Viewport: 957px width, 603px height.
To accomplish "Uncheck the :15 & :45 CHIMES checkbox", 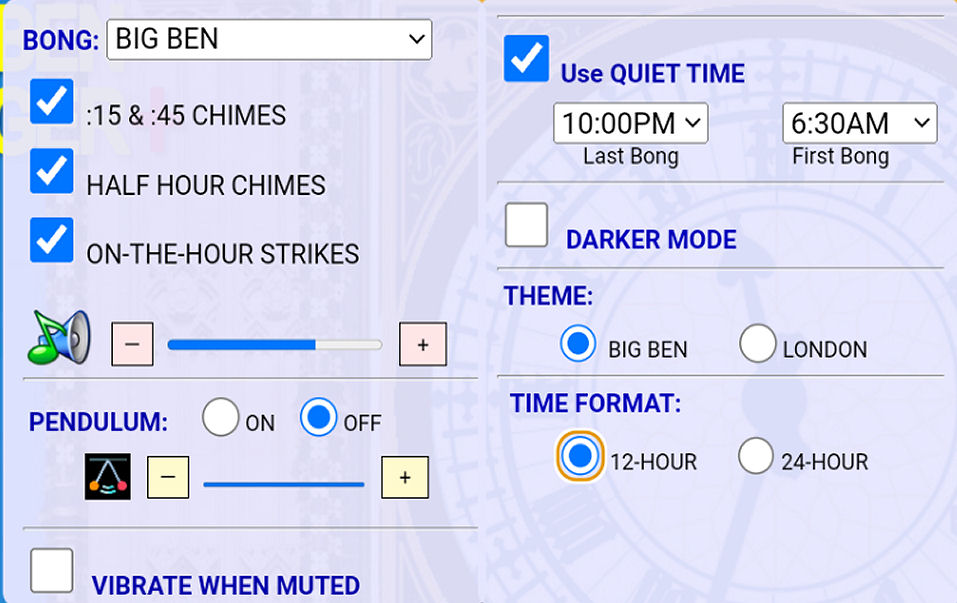I will [52, 102].
